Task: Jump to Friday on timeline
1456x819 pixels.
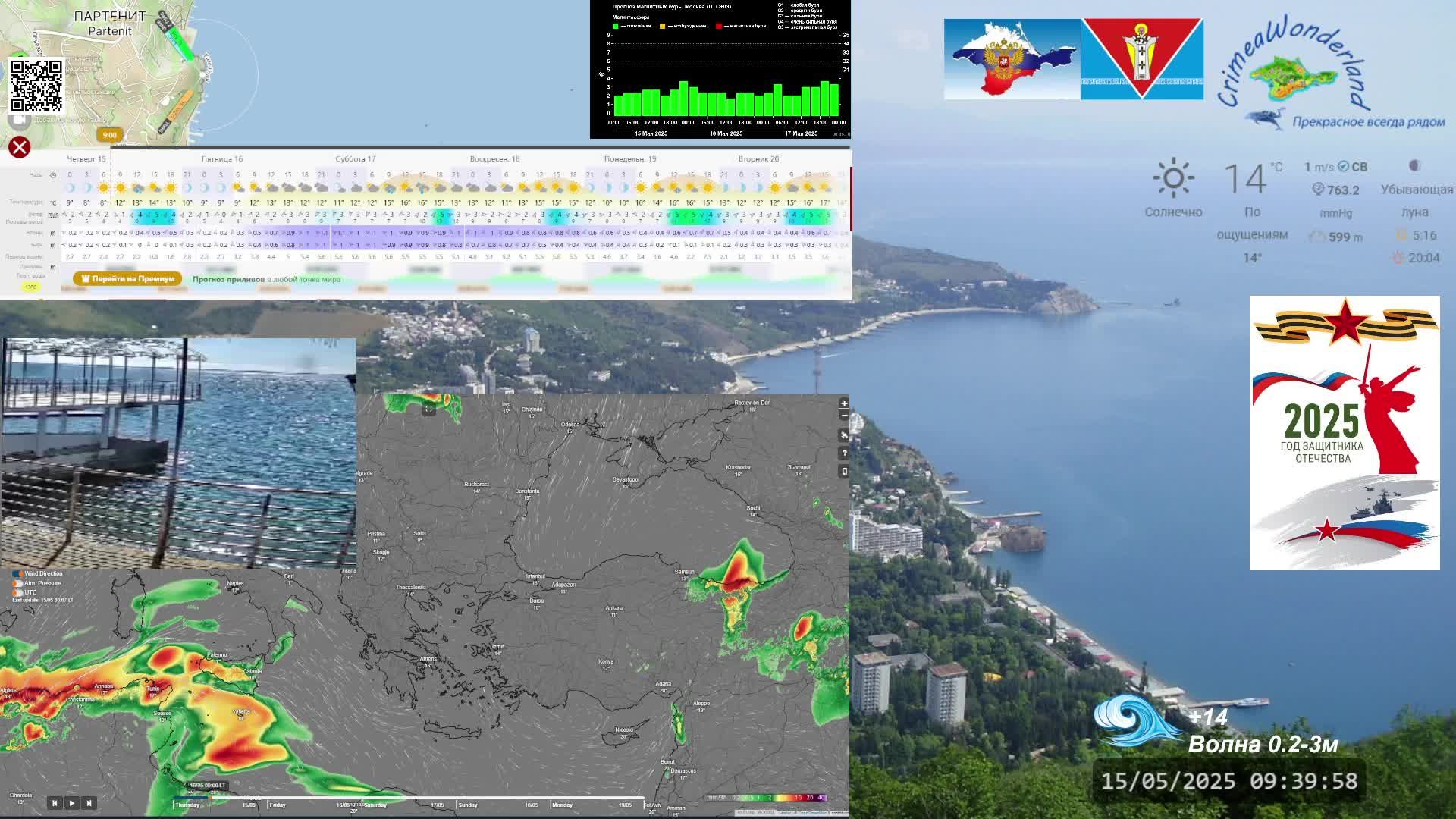Action: pyautogui.click(x=278, y=805)
